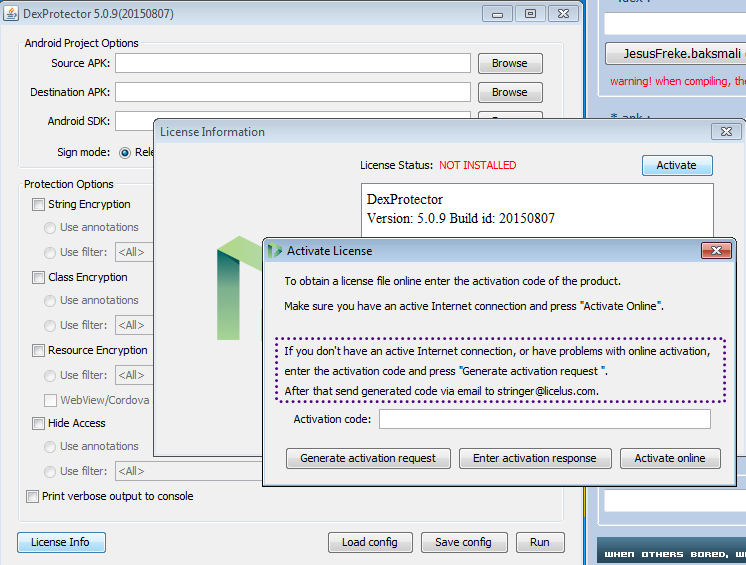Click the stringer@licelus.com email text
The height and width of the screenshot is (565, 746).
pyautogui.click(x=547, y=391)
